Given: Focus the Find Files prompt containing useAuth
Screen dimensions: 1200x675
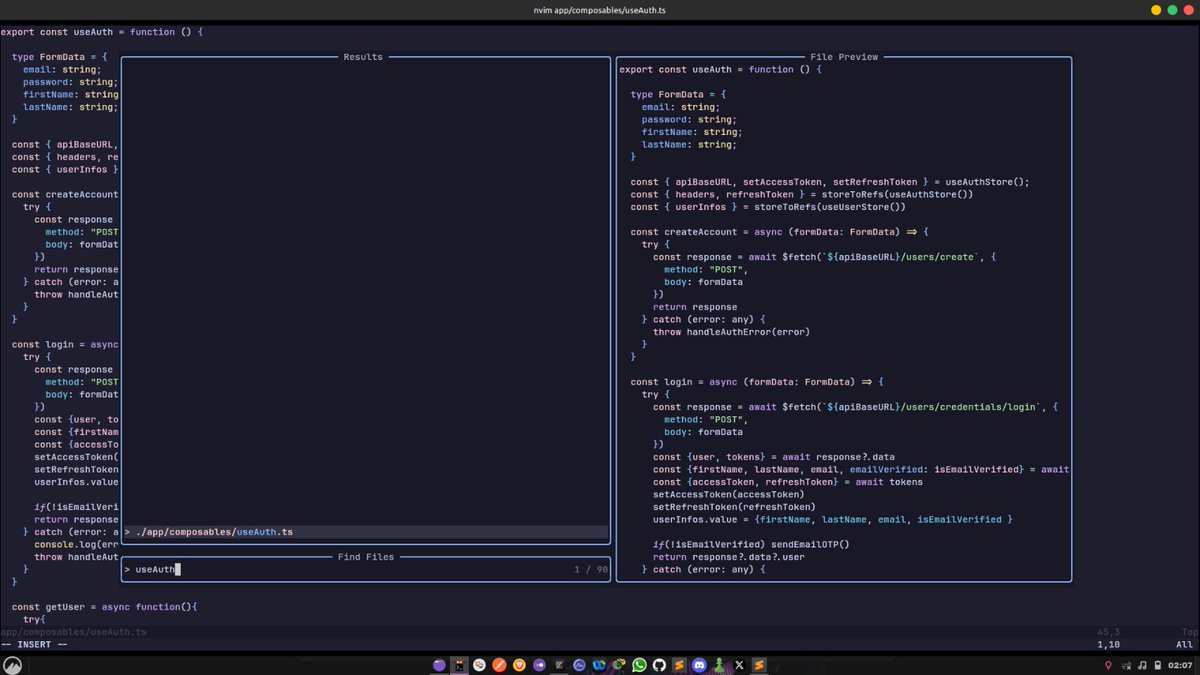Looking at the screenshot, I should [366, 569].
